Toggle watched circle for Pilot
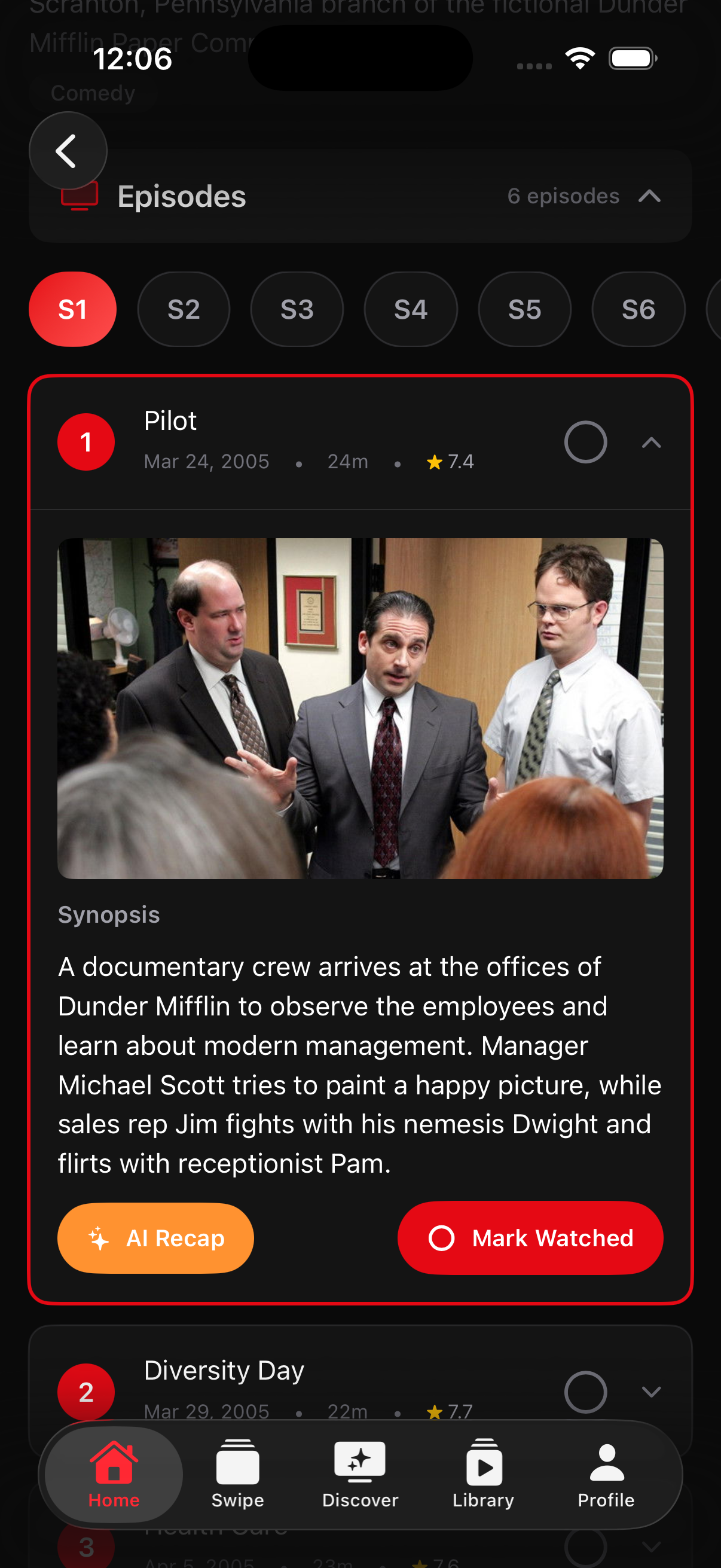The image size is (721, 1568). [585, 442]
